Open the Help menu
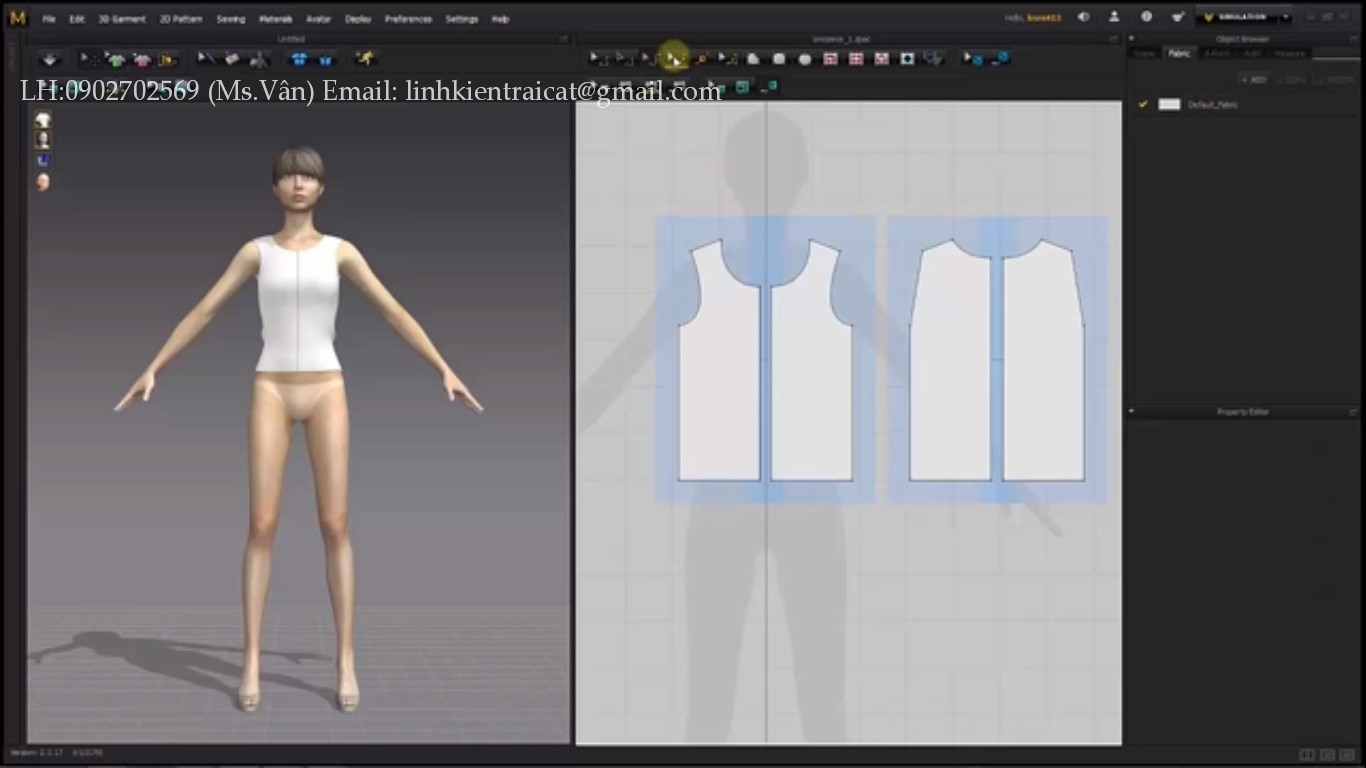Screen dimensions: 1366x768 500,19
